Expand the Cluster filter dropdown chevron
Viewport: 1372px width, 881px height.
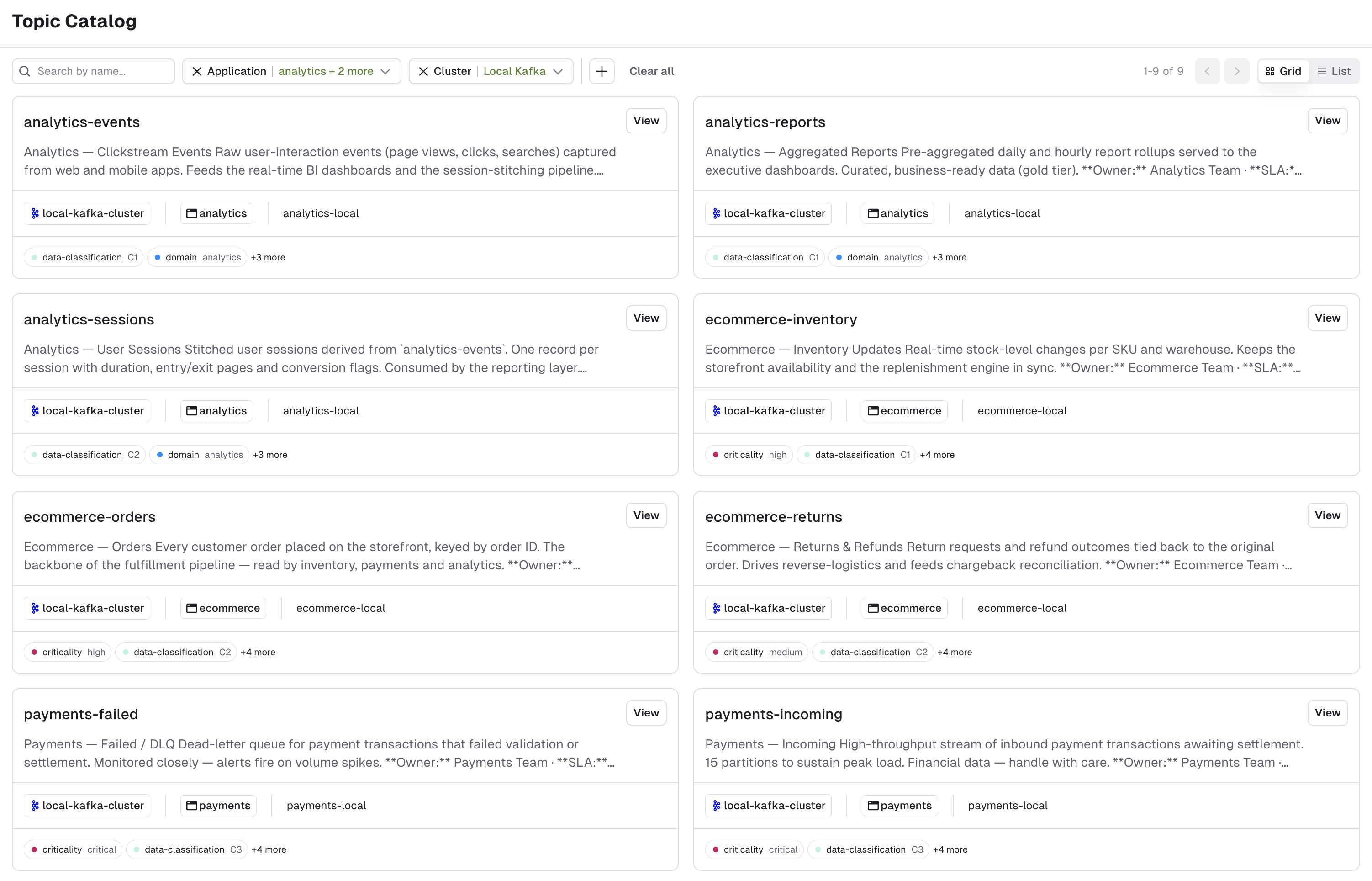[558, 71]
